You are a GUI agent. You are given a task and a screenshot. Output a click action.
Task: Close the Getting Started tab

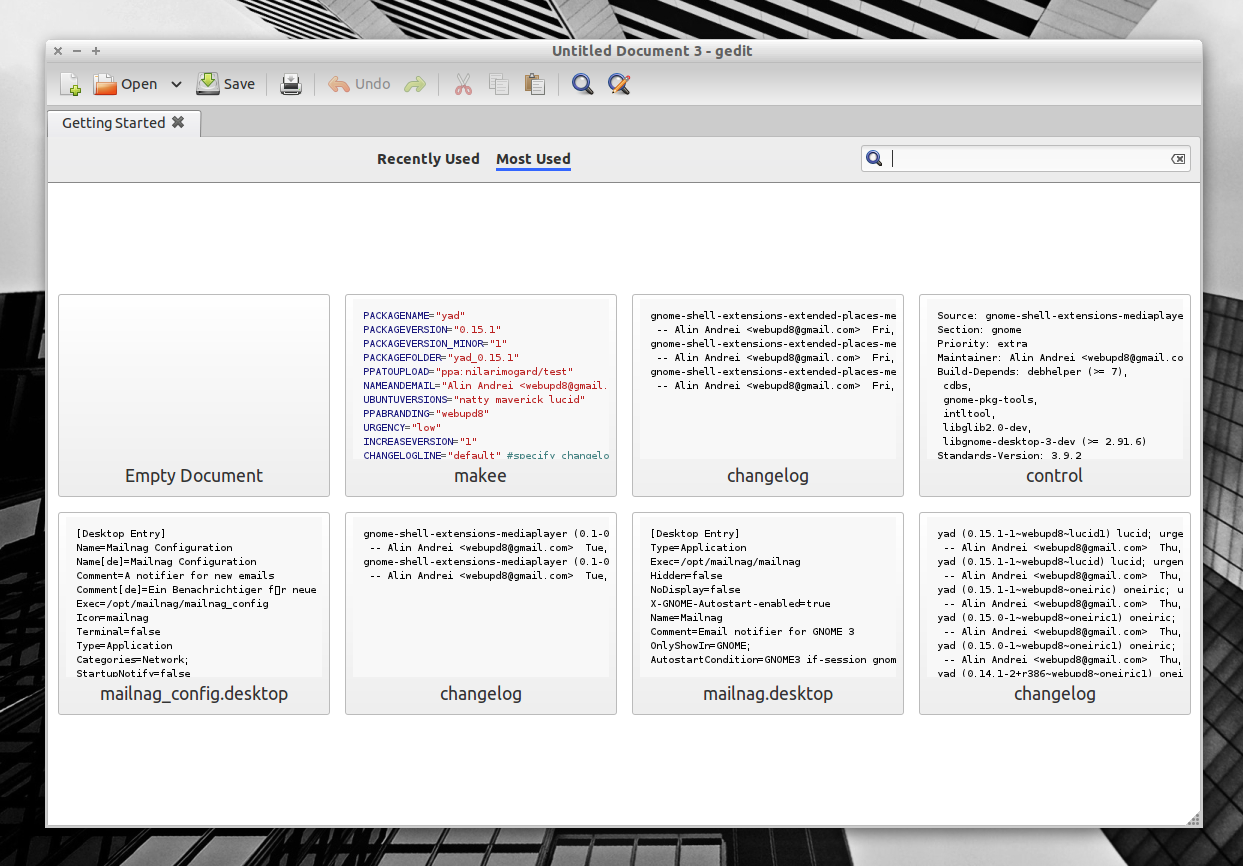click(178, 122)
